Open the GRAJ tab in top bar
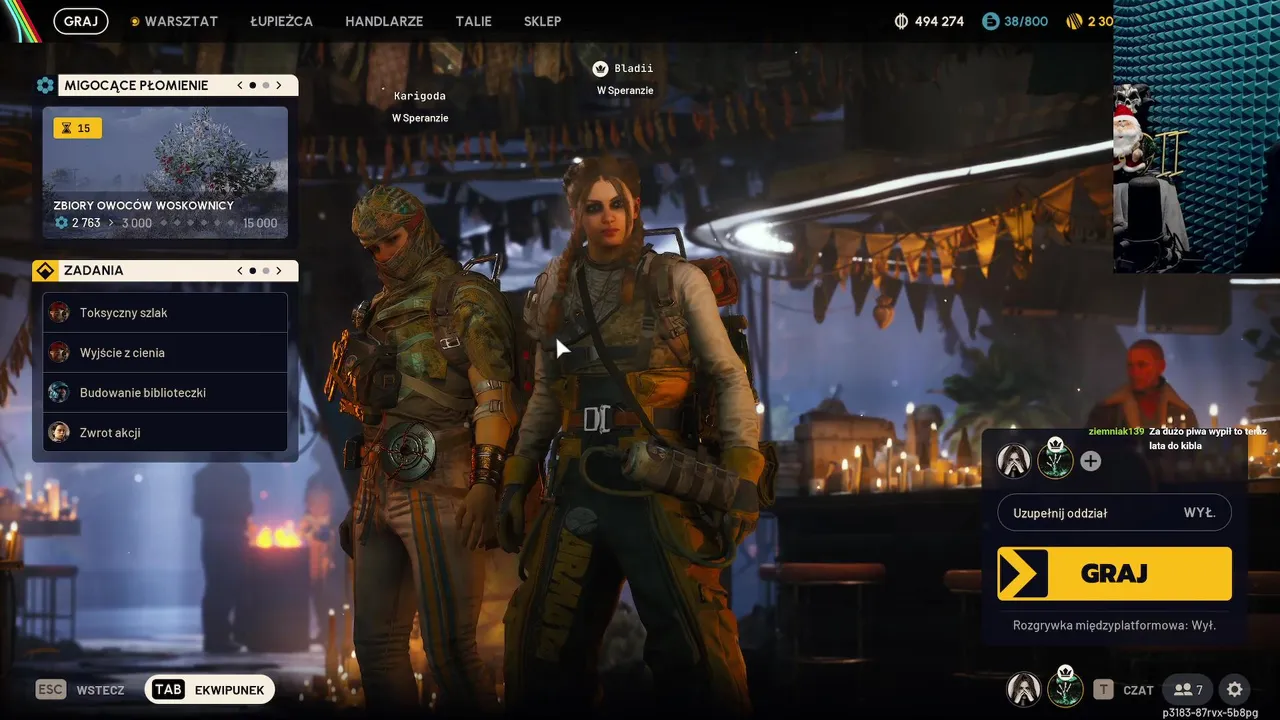This screenshot has width=1280, height=720. (80, 21)
